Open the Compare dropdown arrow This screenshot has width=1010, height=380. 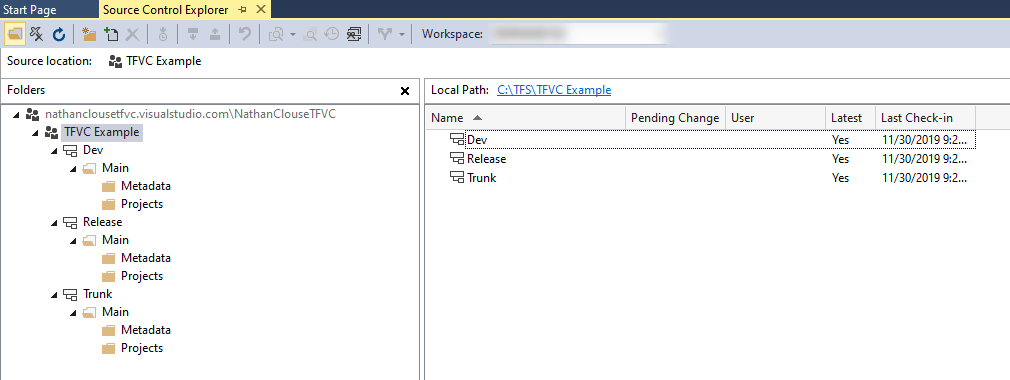293,34
